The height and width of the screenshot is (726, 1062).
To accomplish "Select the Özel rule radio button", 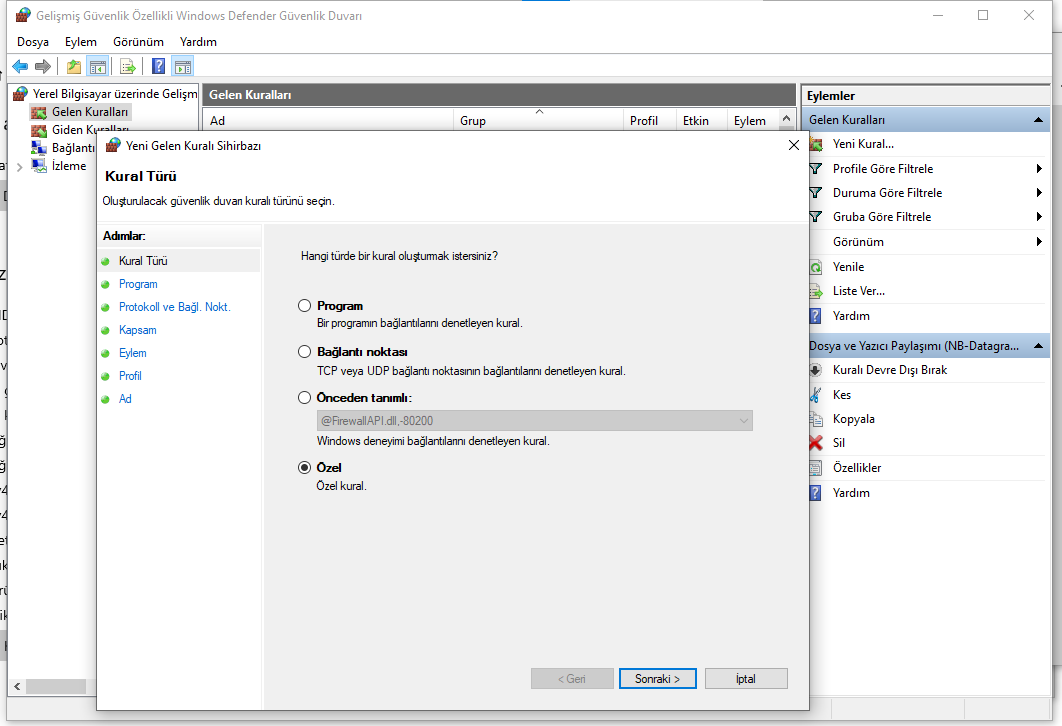I will pos(305,468).
